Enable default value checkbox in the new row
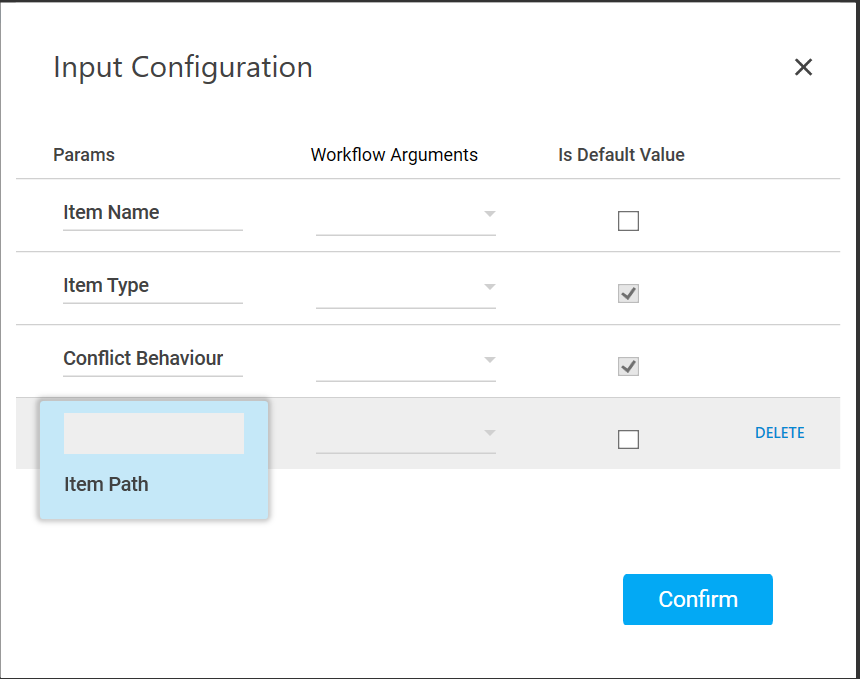Image resolution: width=860 pixels, height=679 pixels. point(628,439)
